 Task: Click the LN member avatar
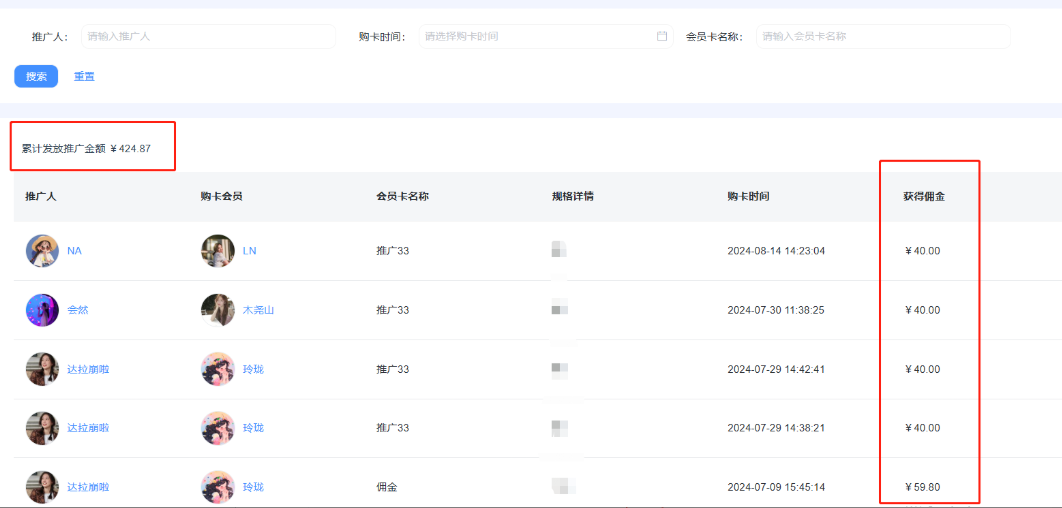click(218, 251)
